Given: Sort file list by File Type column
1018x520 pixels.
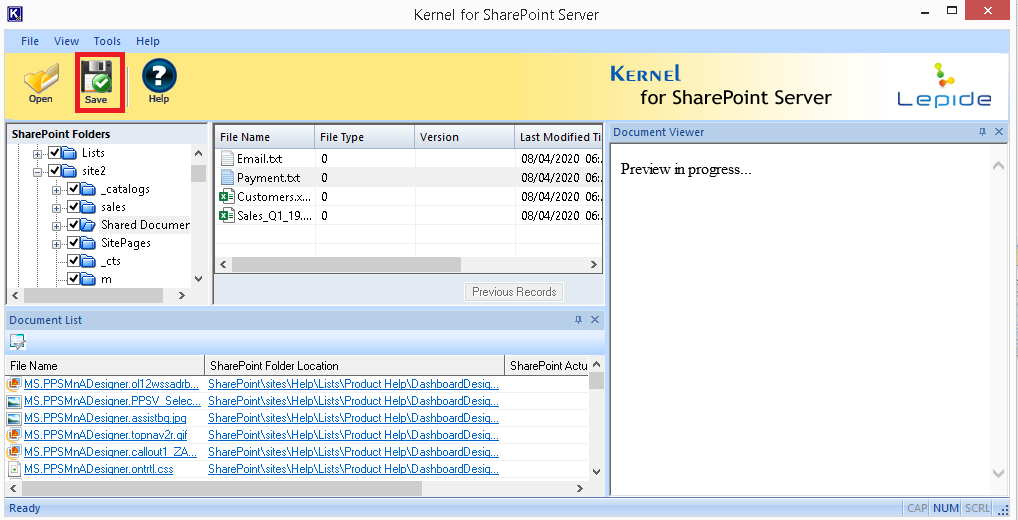Looking at the screenshot, I should point(364,137).
